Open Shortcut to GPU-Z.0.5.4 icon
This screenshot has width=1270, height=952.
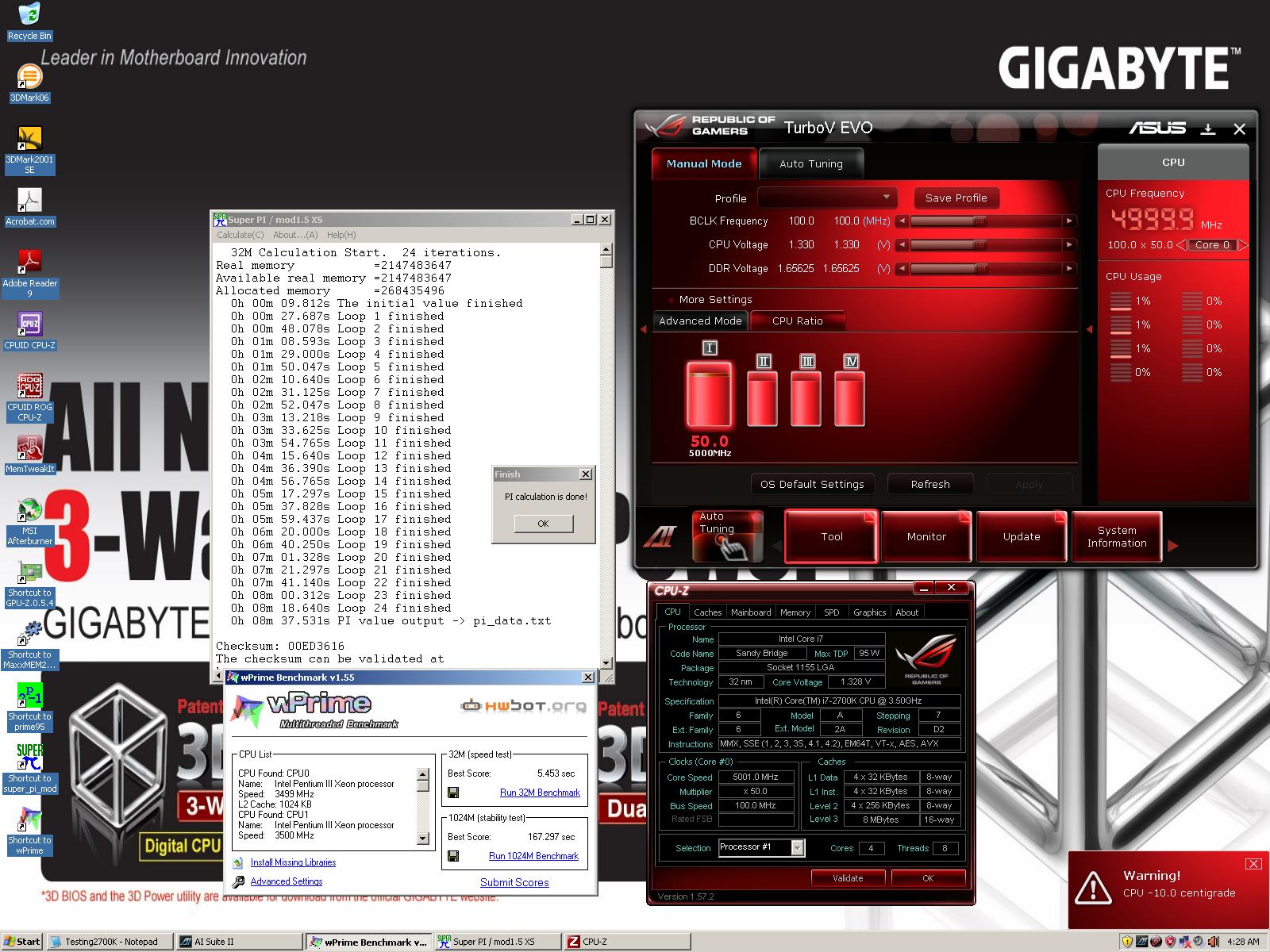29,584
